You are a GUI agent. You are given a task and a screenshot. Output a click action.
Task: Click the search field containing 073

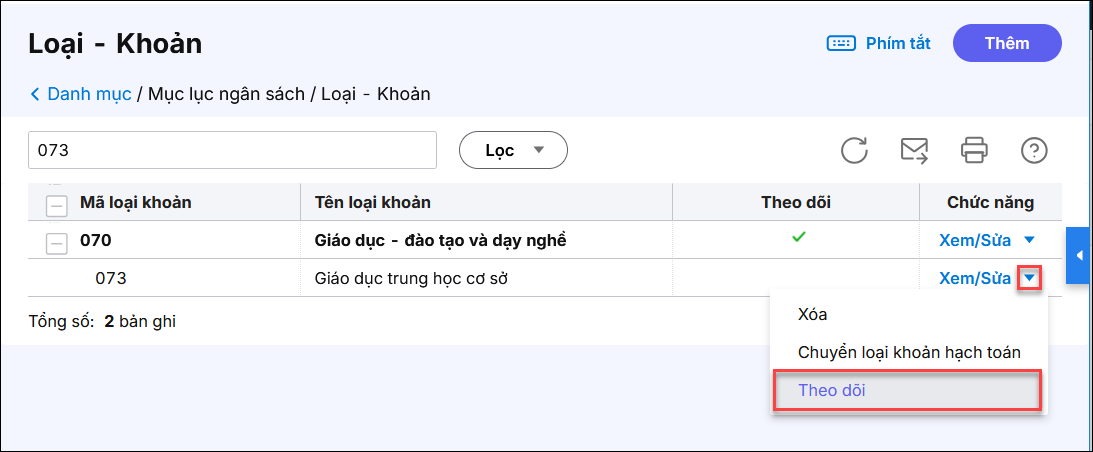tap(232, 150)
